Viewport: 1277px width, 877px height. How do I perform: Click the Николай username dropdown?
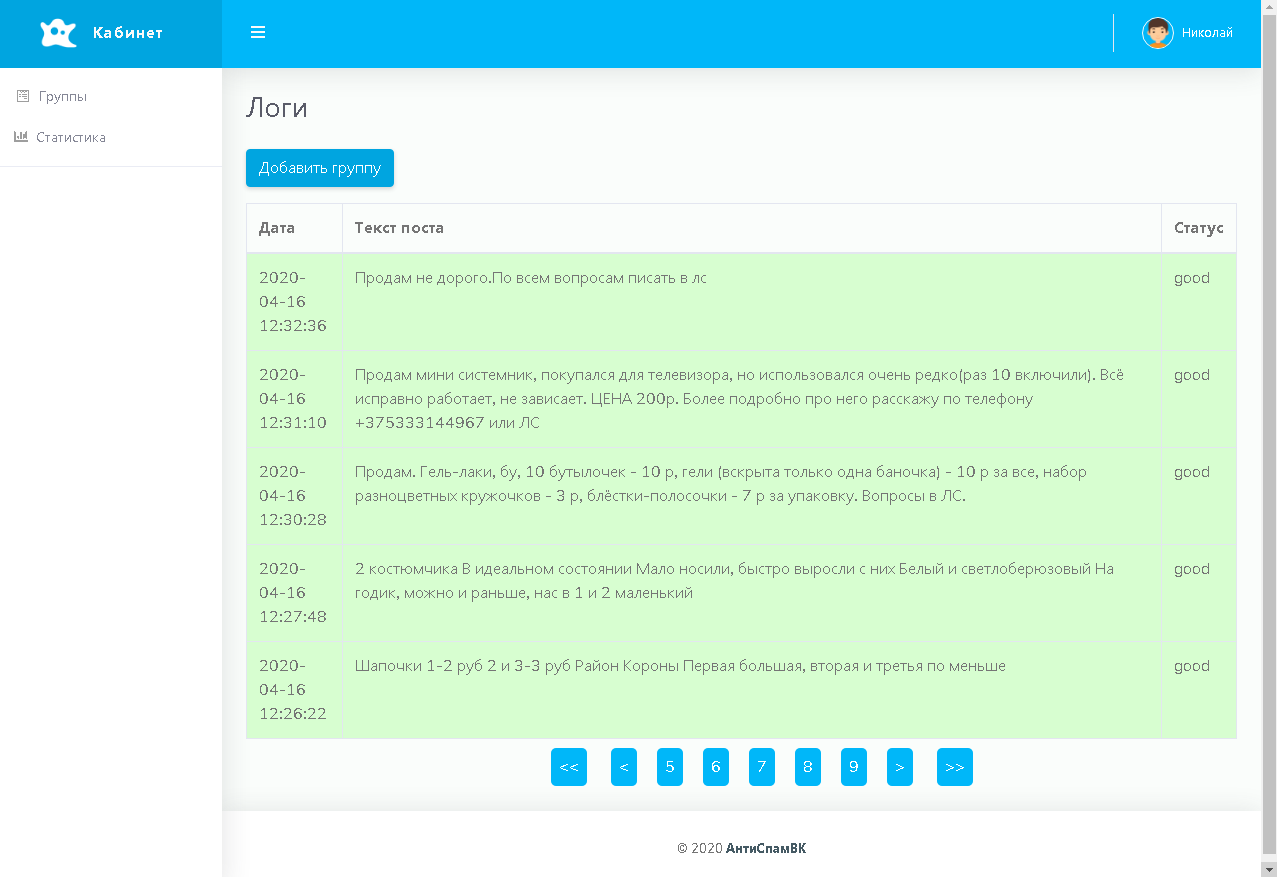click(1207, 33)
